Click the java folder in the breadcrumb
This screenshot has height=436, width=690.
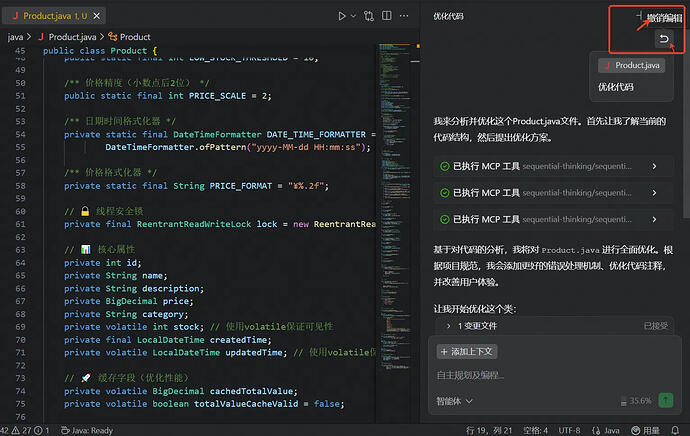[x=15, y=37]
